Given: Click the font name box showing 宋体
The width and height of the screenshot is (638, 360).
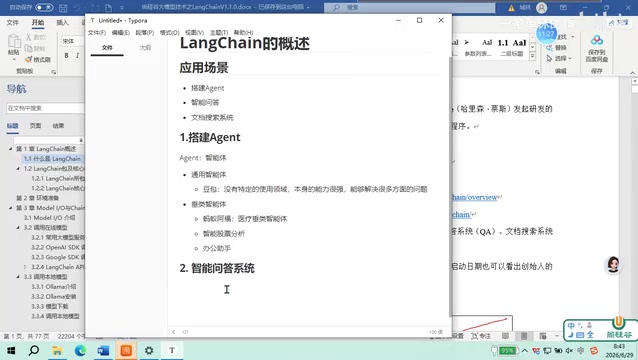Looking at the screenshot, I should tap(73, 41).
